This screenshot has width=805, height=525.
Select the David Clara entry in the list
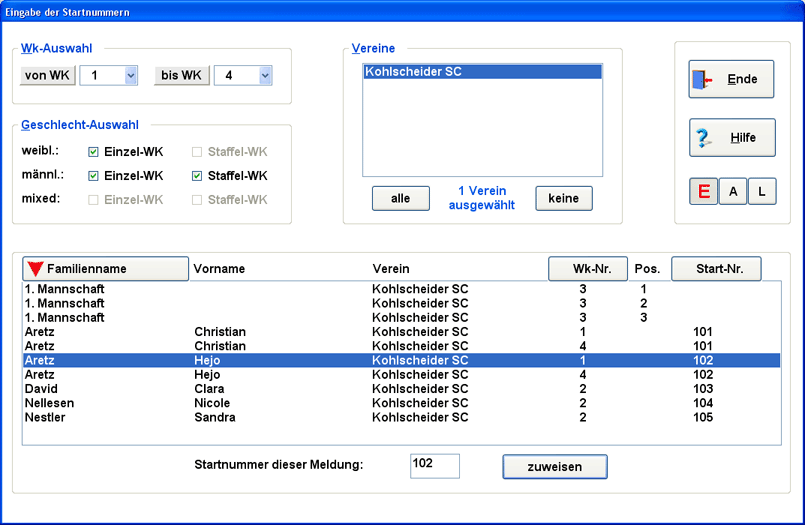click(400, 389)
